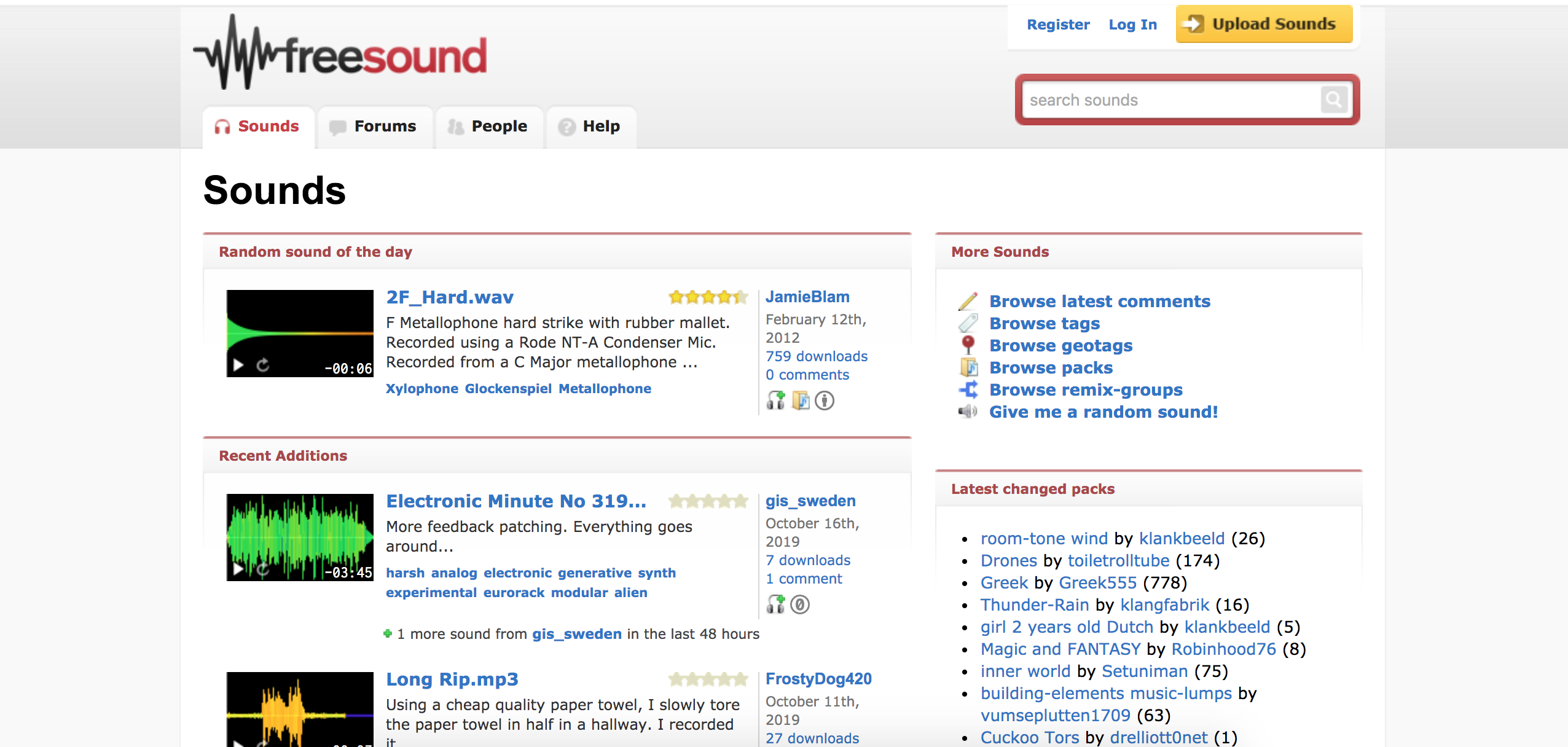Click Browse packs link
Screen dimensions: 1568x747
pyautogui.click(x=1051, y=368)
